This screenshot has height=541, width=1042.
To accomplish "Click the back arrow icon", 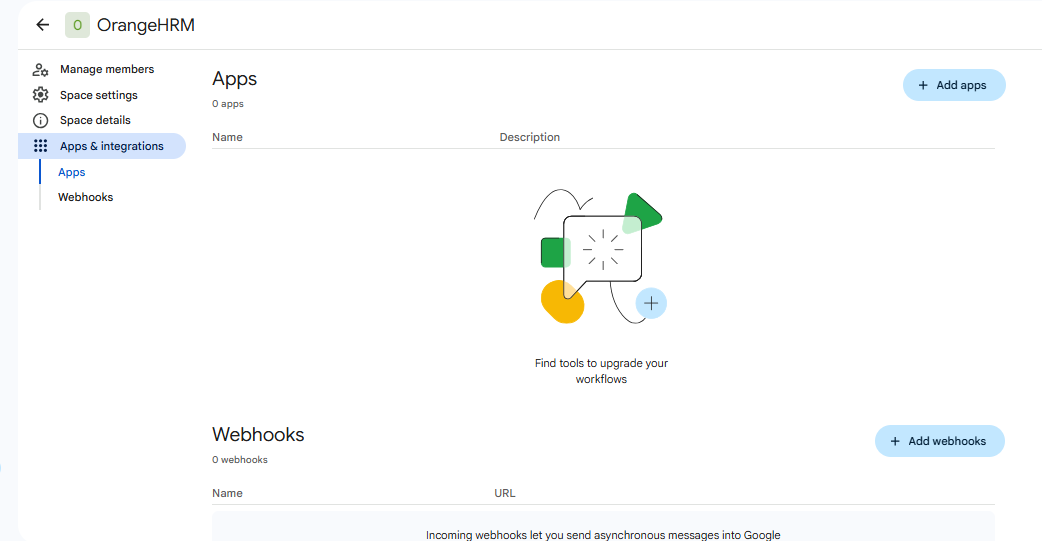I will point(43,25).
